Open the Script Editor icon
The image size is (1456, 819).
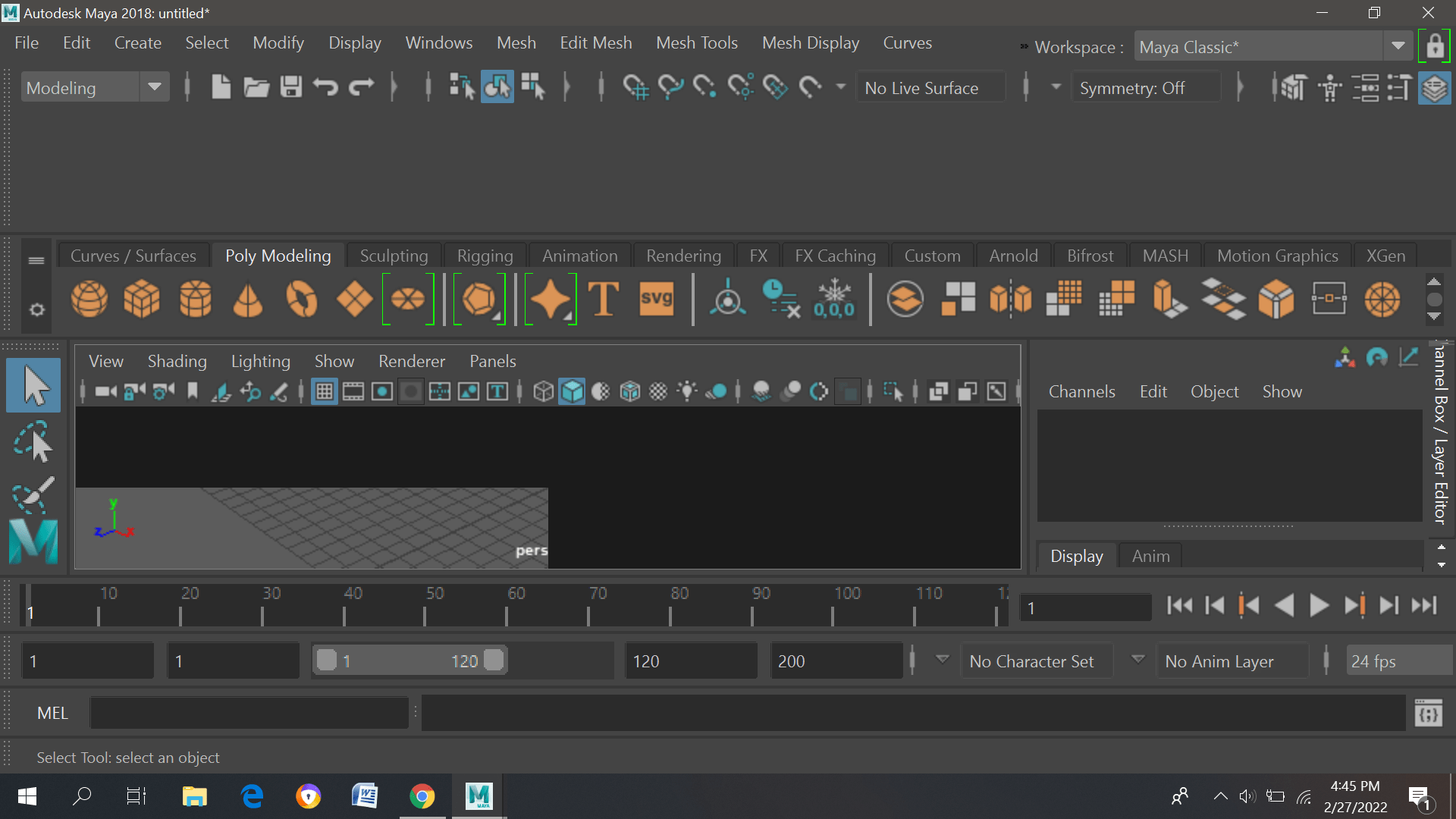1429,714
